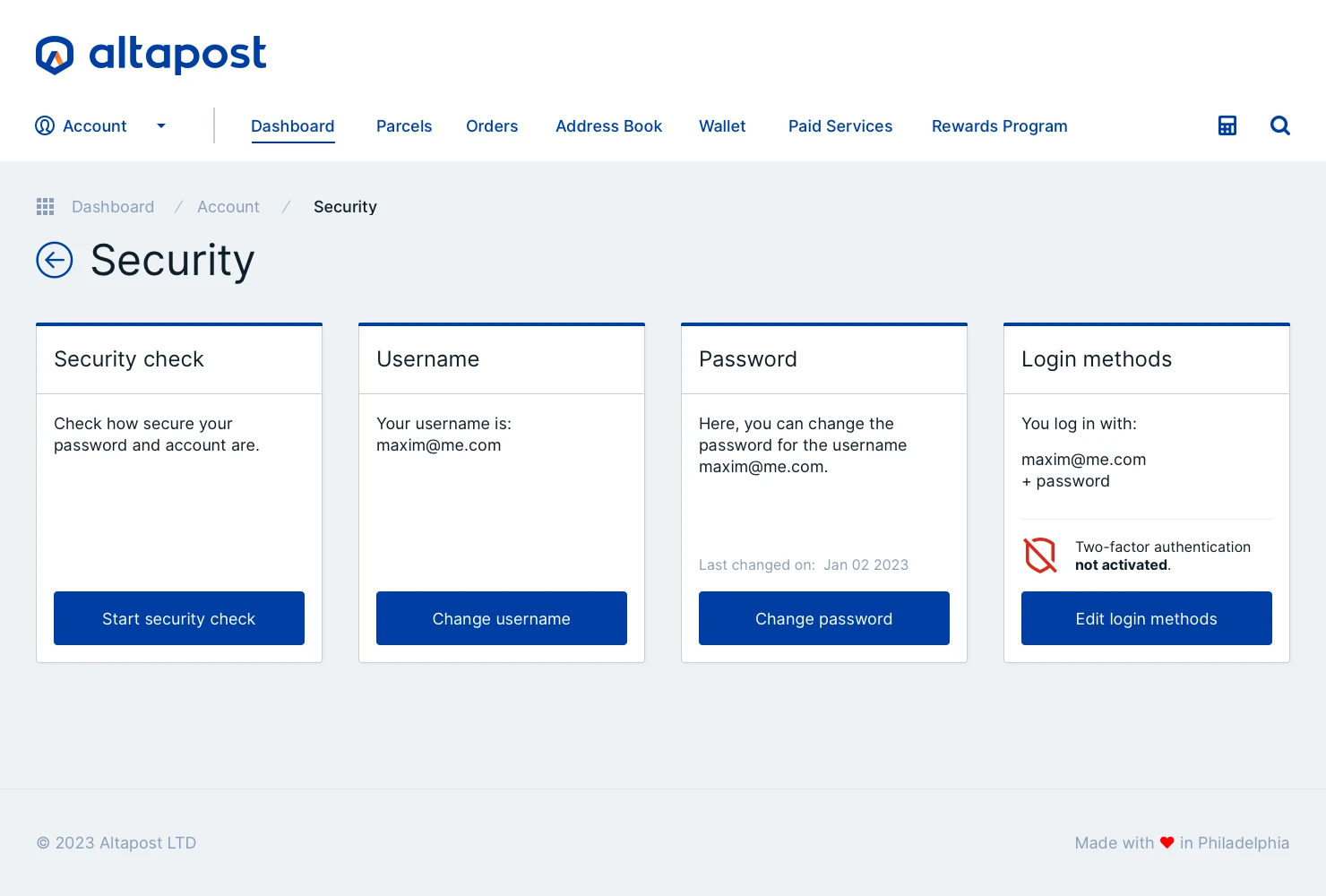View the Rewards Program tab
Screen dimensions: 1326x896
click(999, 126)
